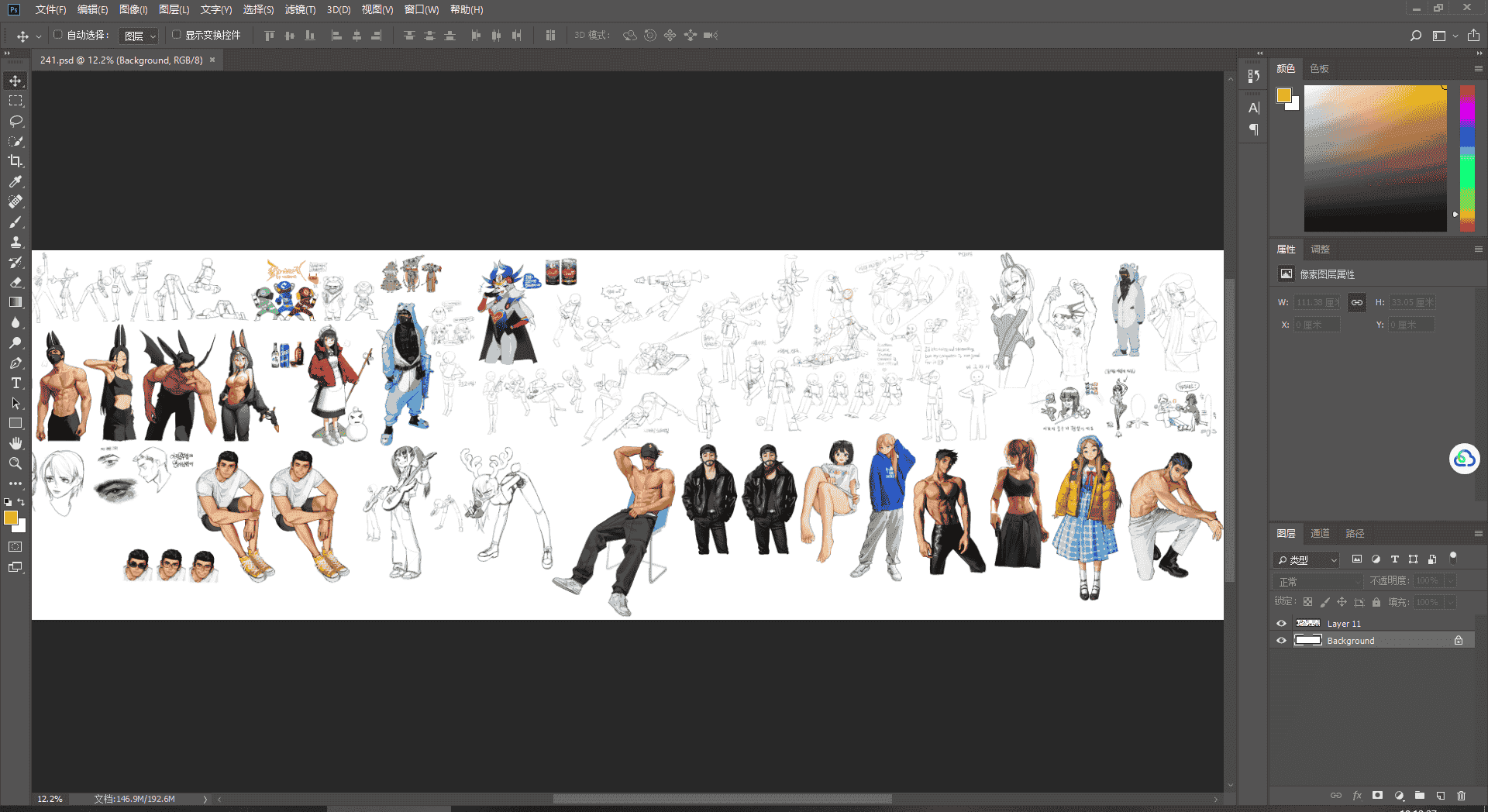
Task: Select the Eraser tool
Action: pyautogui.click(x=15, y=282)
